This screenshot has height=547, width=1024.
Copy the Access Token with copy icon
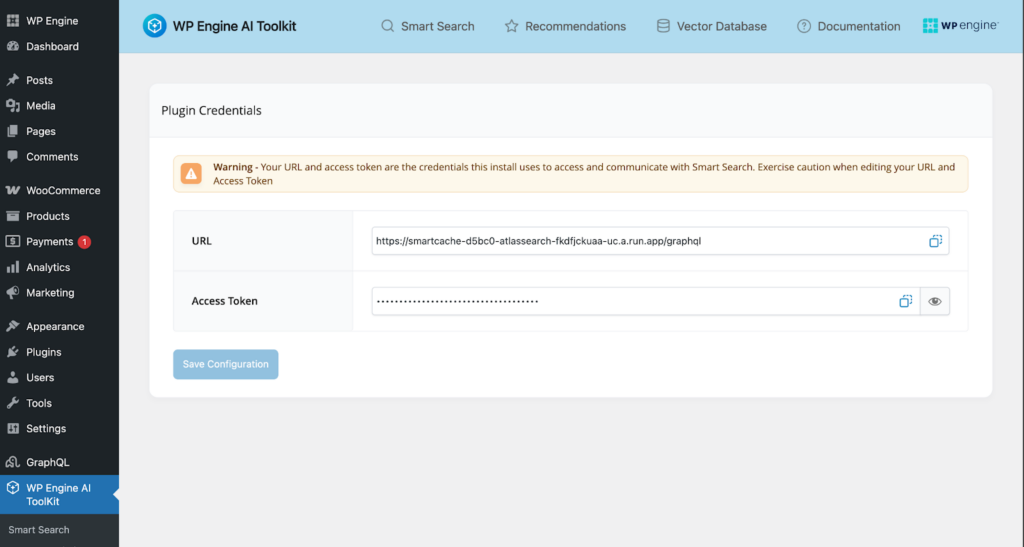coord(905,301)
